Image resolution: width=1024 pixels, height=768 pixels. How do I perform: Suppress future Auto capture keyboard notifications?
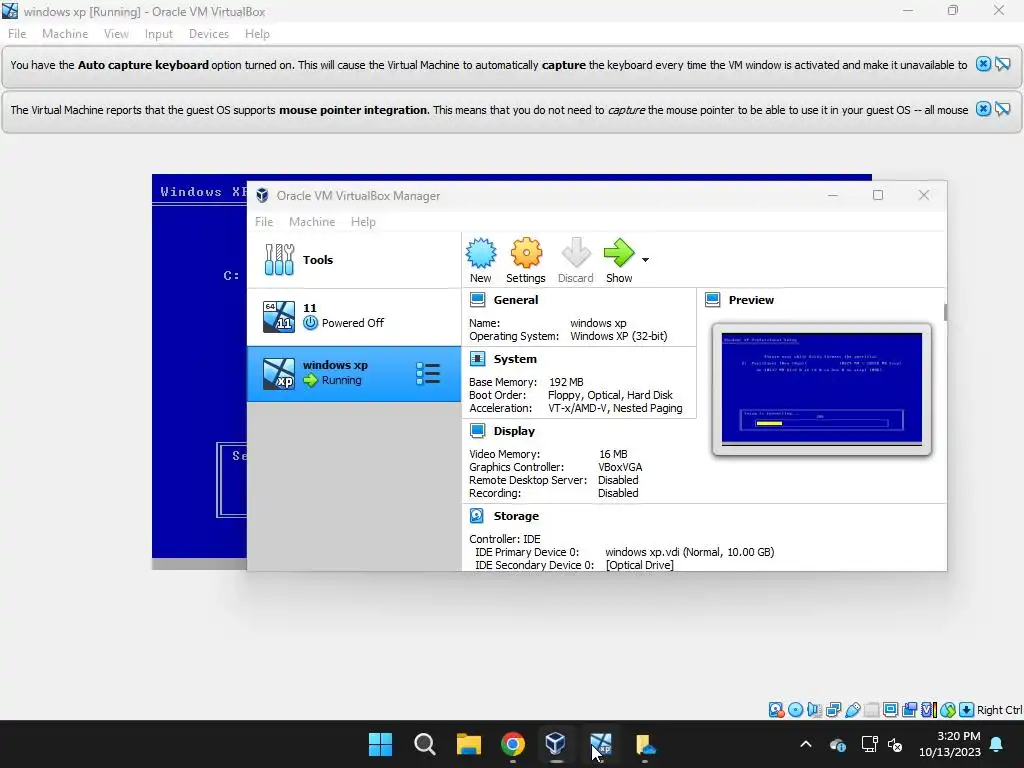[1002, 64]
